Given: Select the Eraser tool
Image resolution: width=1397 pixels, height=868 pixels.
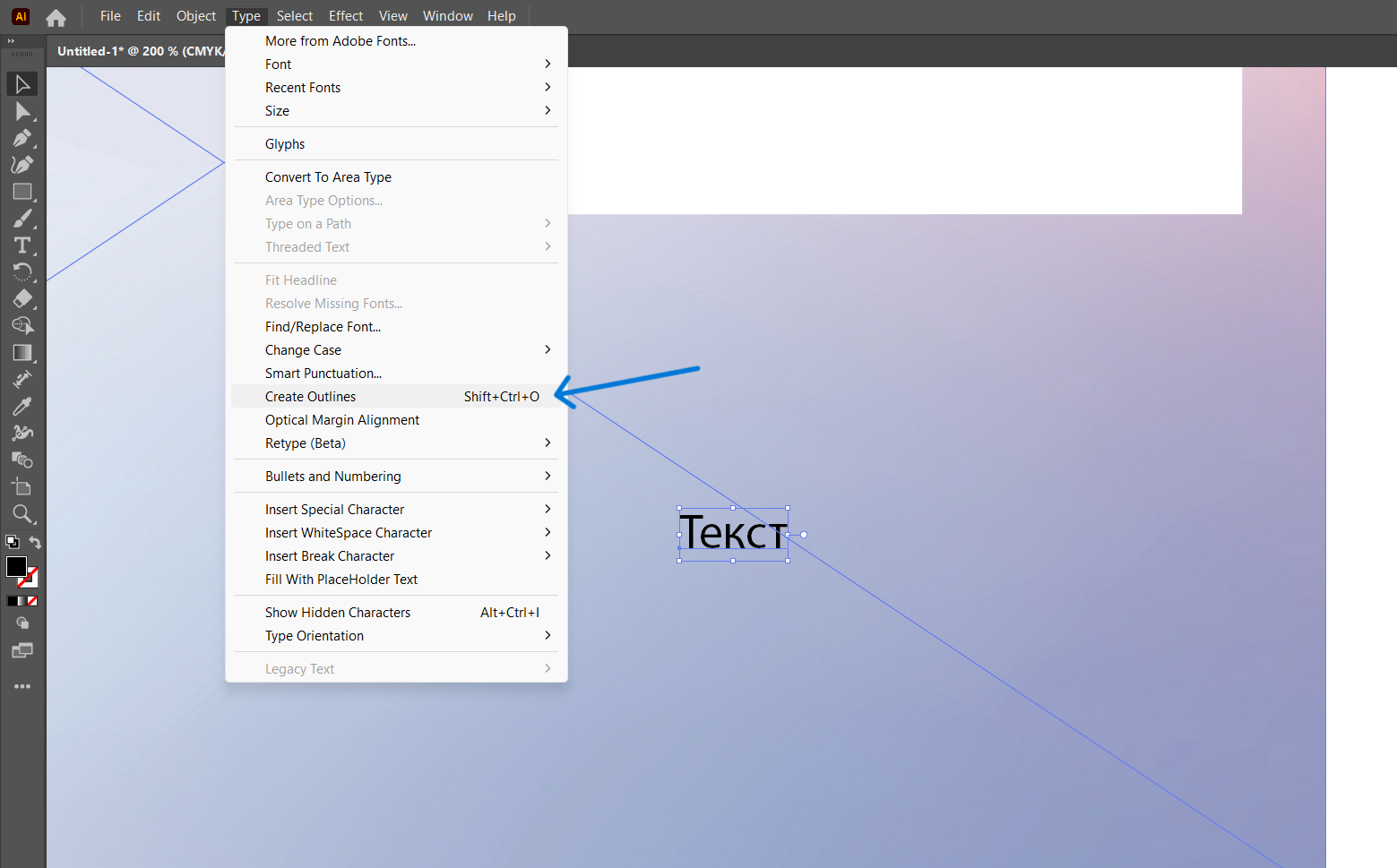Looking at the screenshot, I should click(x=22, y=299).
